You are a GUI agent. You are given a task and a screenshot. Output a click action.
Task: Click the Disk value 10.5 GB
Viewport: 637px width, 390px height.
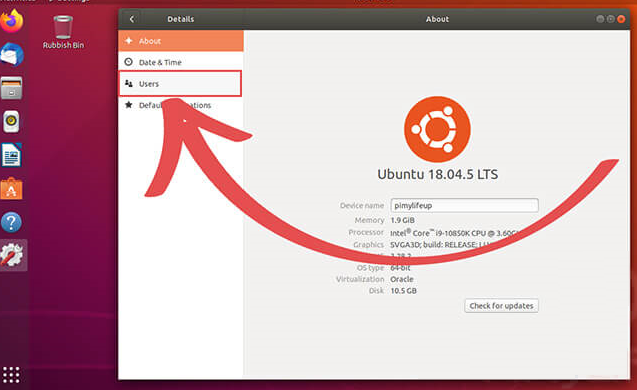click(x=403, y=290)
